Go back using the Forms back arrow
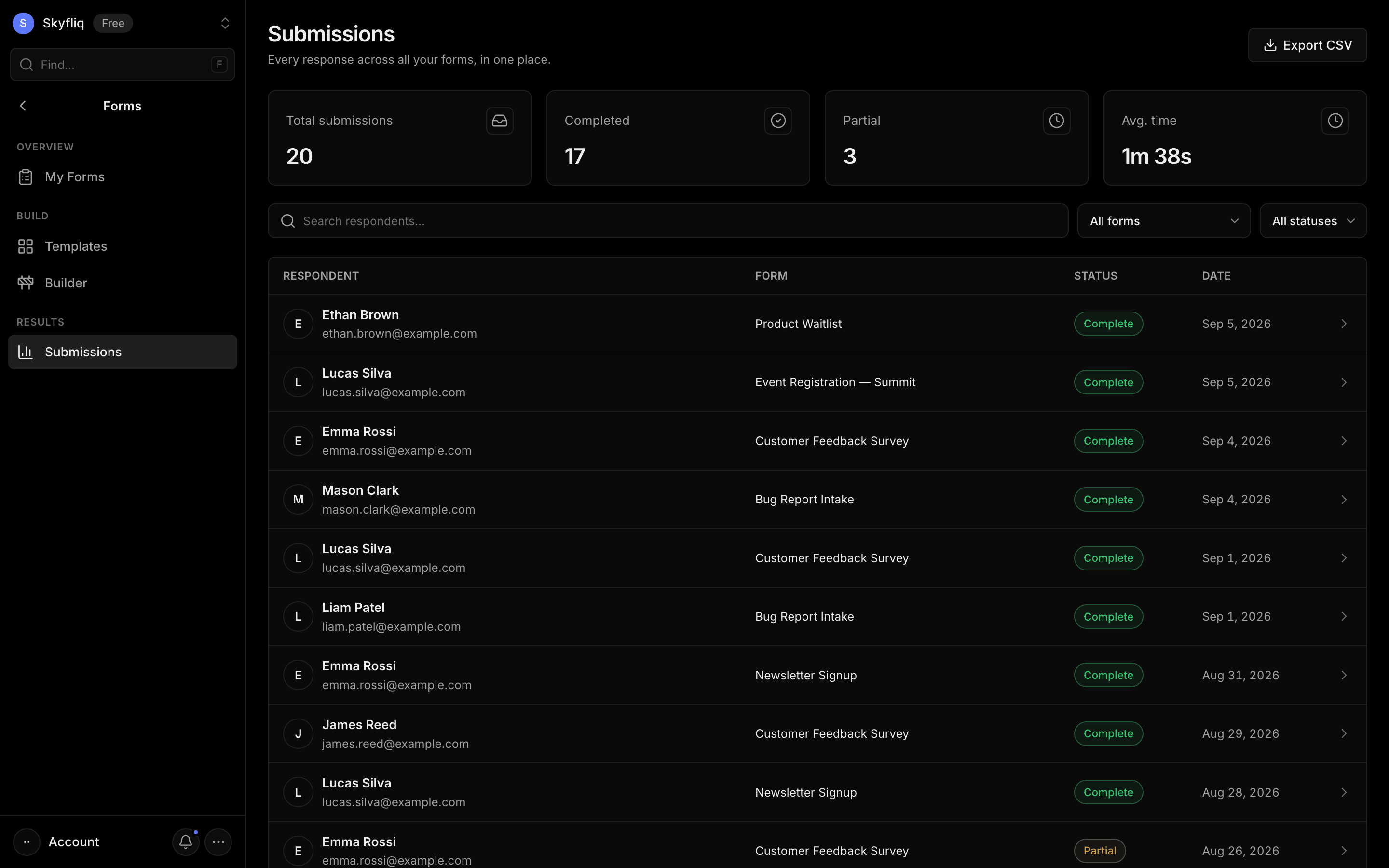1389x868 pixels. click(23, 106)
